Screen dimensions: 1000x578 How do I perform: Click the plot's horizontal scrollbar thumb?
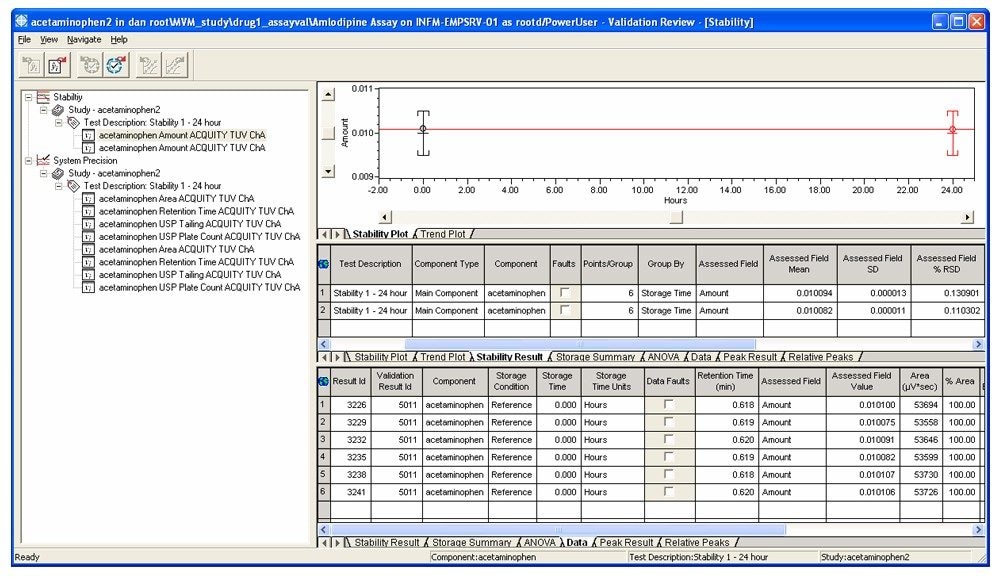tap(676, 218)
